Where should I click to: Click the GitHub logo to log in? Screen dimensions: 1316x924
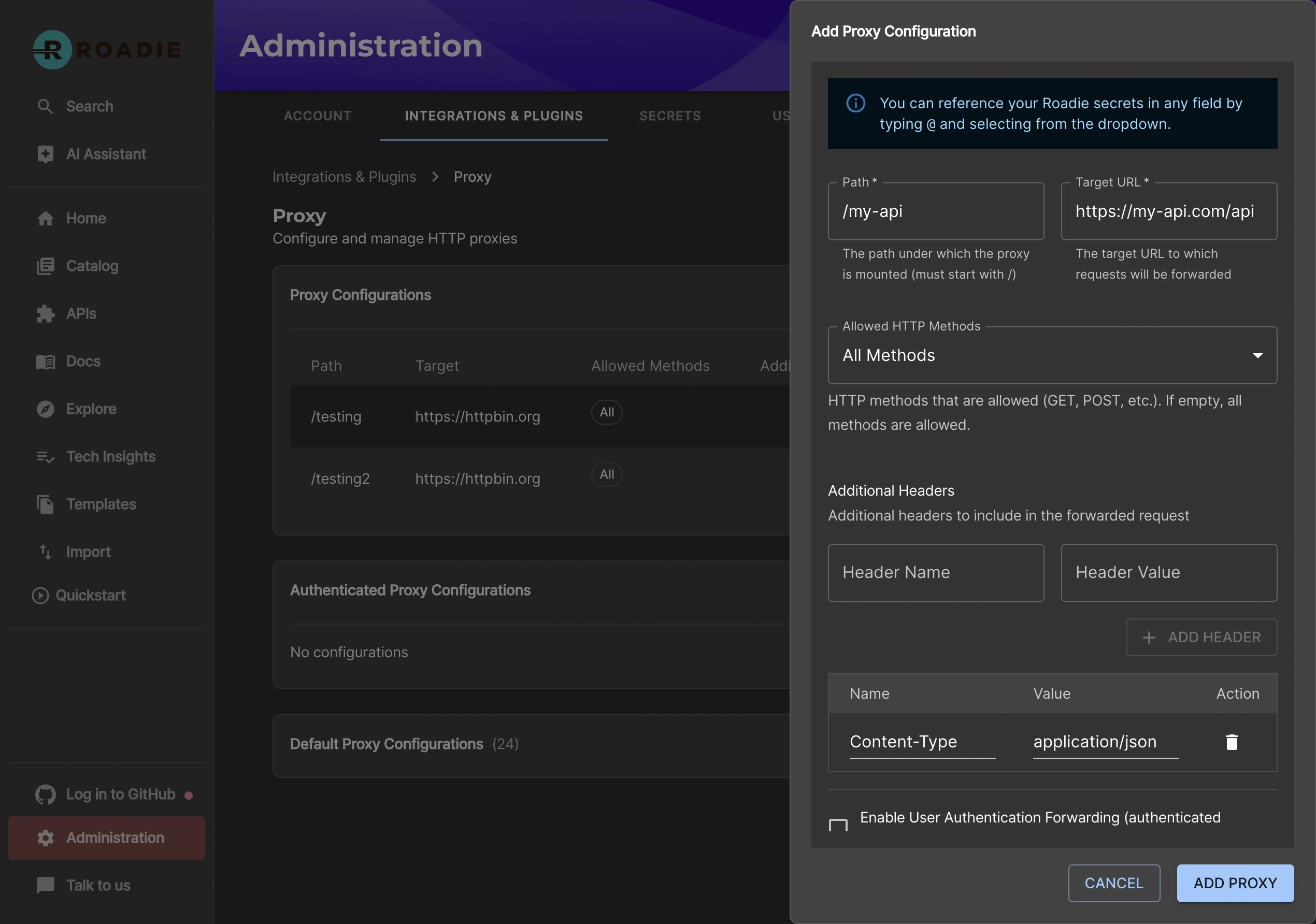coord(45,795)
